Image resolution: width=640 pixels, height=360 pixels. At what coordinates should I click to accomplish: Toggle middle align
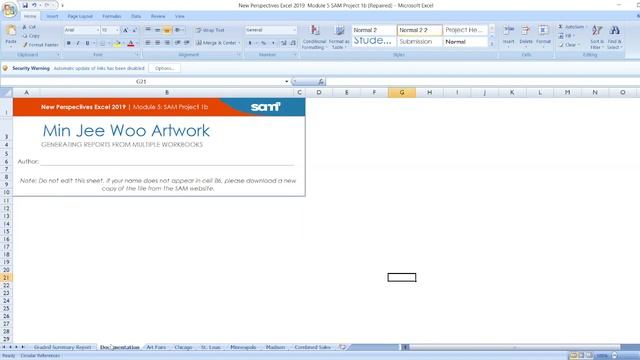point(158,30)
